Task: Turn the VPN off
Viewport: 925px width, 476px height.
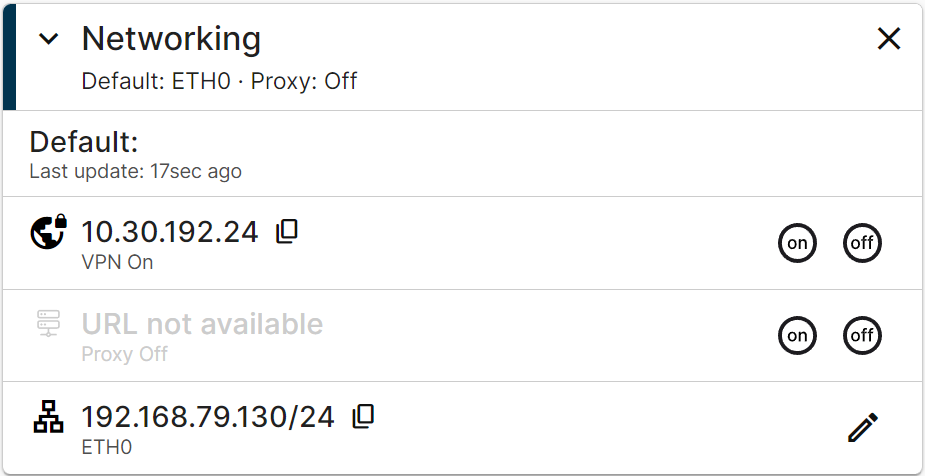Action: point(862,243)
